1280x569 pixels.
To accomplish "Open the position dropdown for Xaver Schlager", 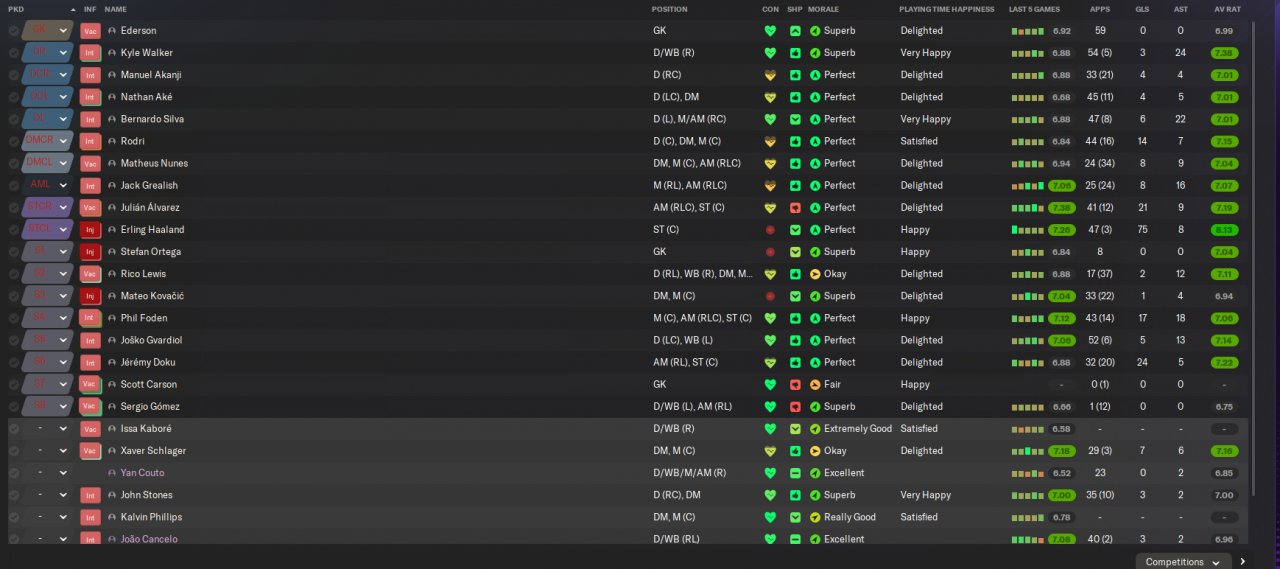I will tap(48, 451).
